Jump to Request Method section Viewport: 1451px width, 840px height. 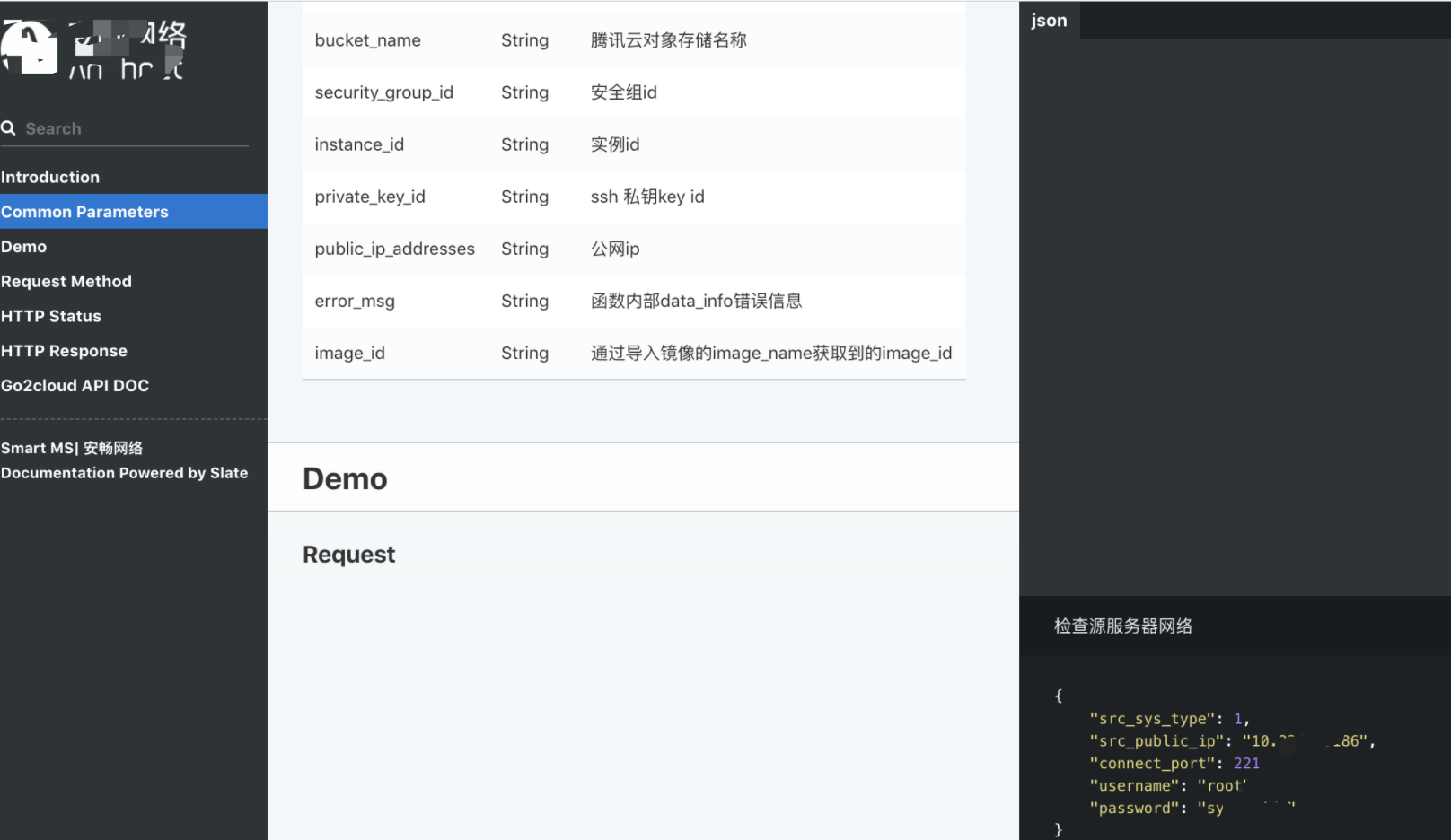(x=66, y=281)
